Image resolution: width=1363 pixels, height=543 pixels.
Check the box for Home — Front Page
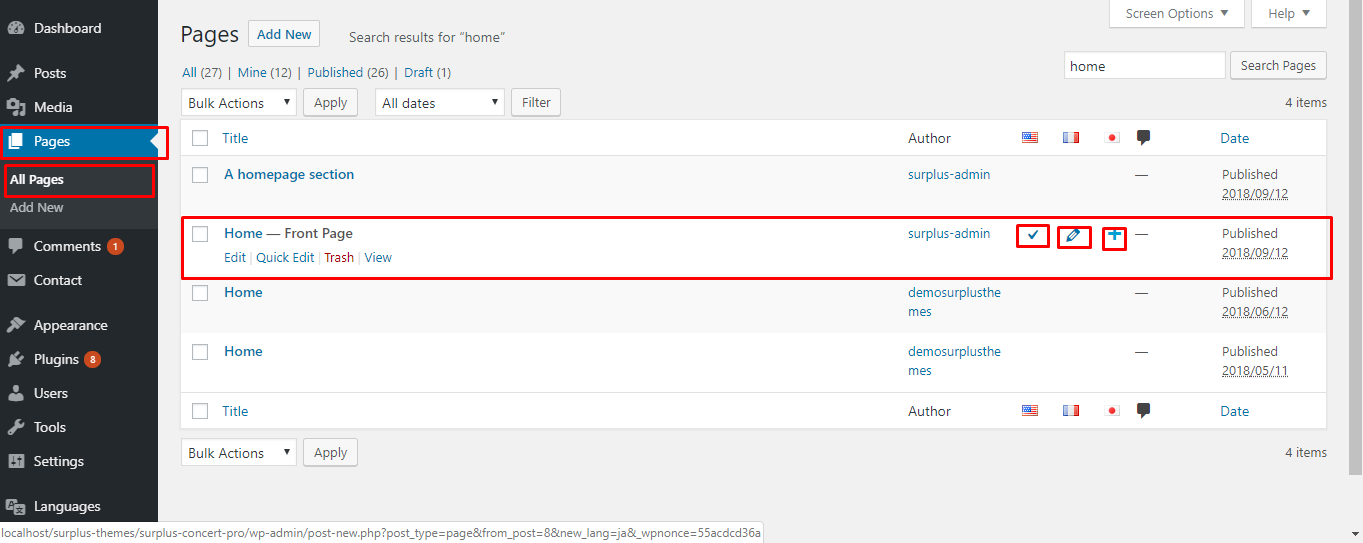pos(200,234)
